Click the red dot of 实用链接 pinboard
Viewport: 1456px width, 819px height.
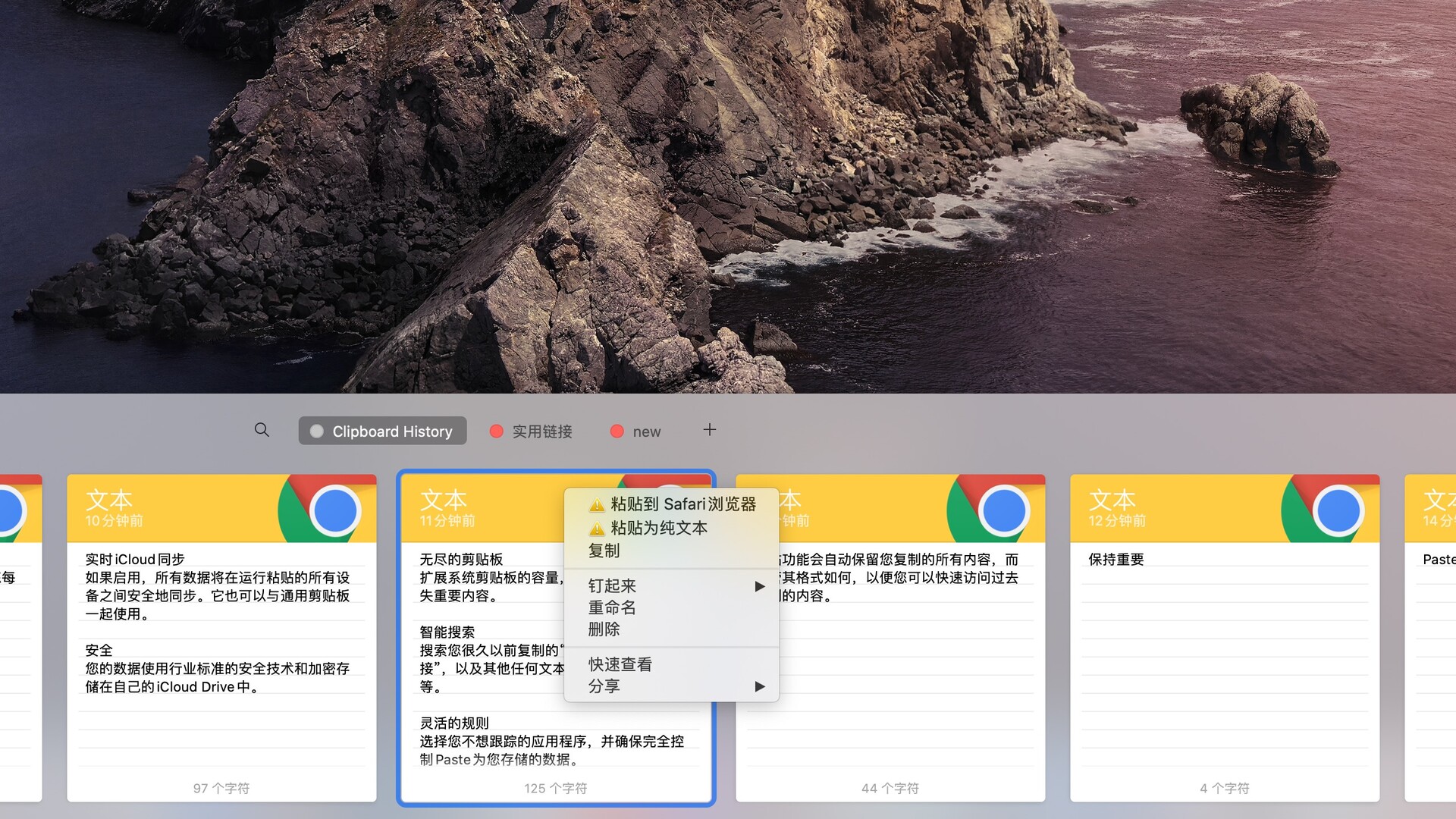[x=497, y=431]
